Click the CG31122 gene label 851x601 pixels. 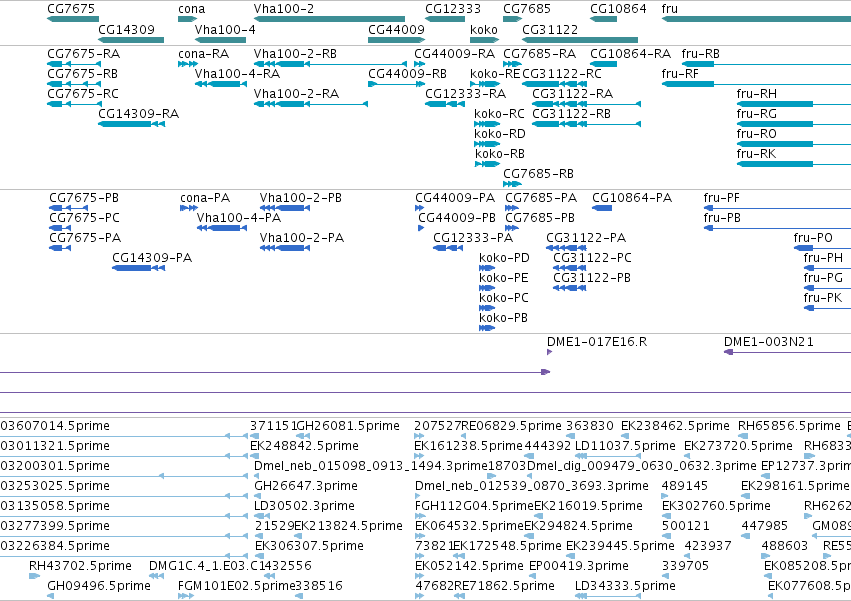tap(550, 29)
